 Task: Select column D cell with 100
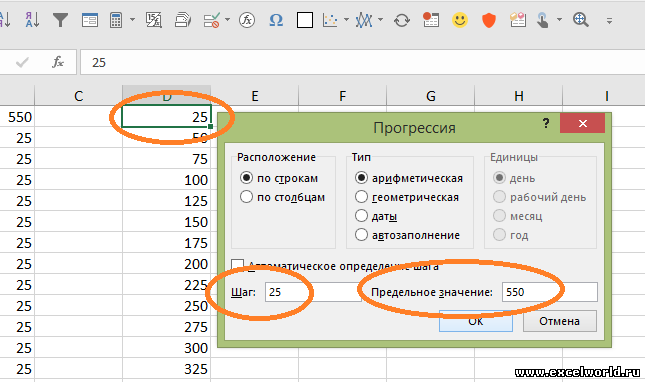pos(167,180)
